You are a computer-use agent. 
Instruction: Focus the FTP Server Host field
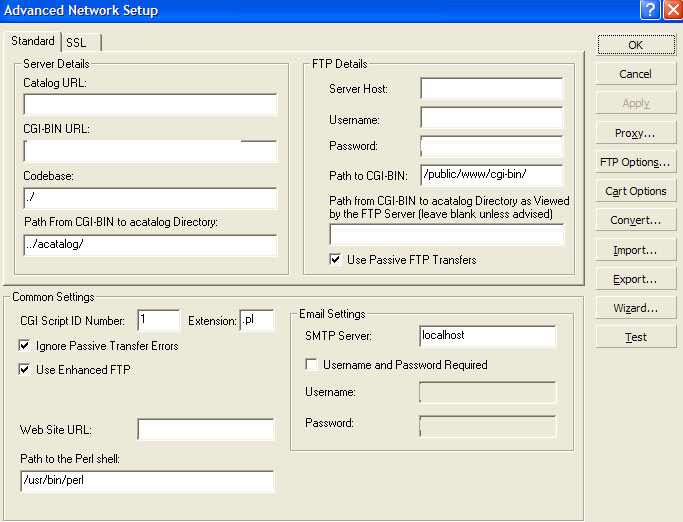tap(491, 89)
